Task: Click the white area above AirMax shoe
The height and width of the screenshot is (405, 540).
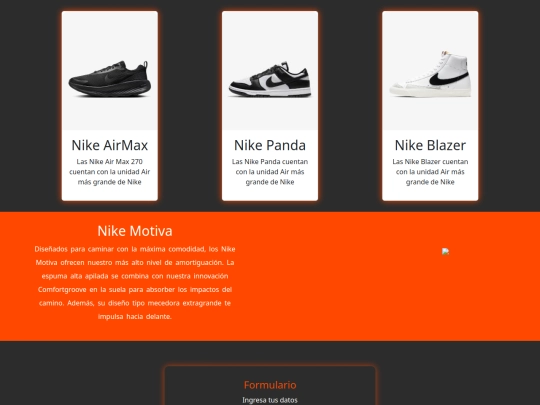Action: coord(110,34)
